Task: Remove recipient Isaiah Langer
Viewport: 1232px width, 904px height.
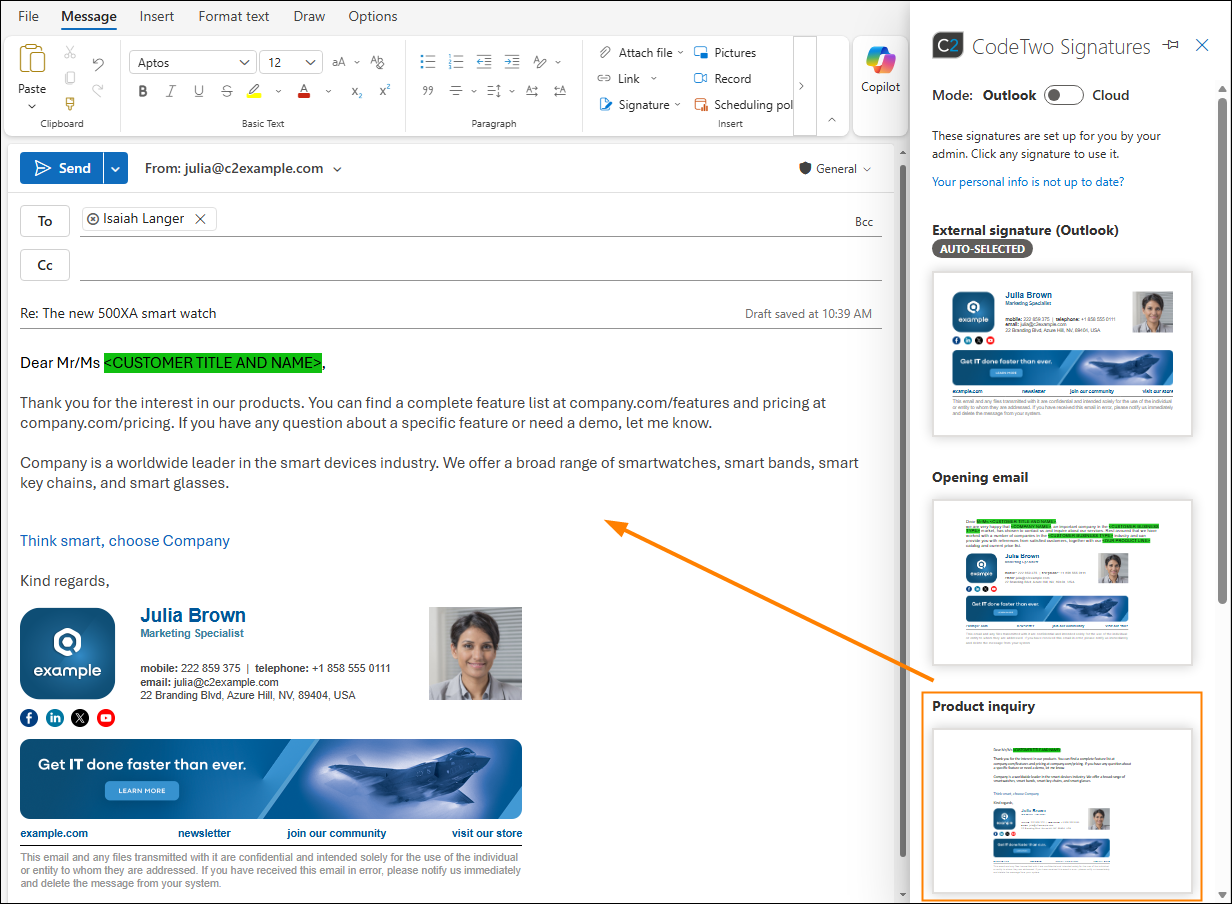Action: 200,219
